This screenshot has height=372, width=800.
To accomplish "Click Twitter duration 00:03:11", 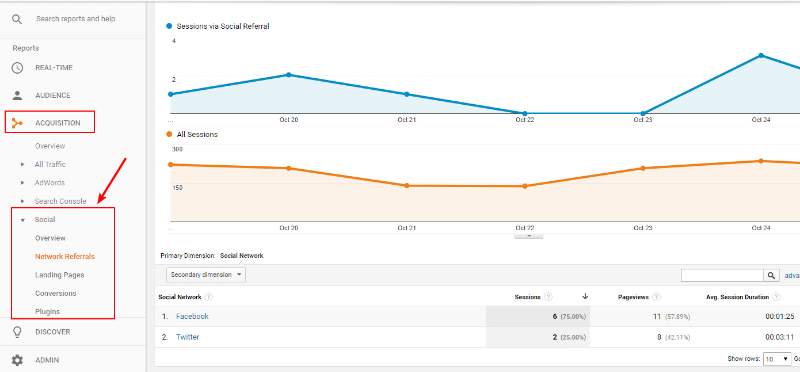I will 780,337.
